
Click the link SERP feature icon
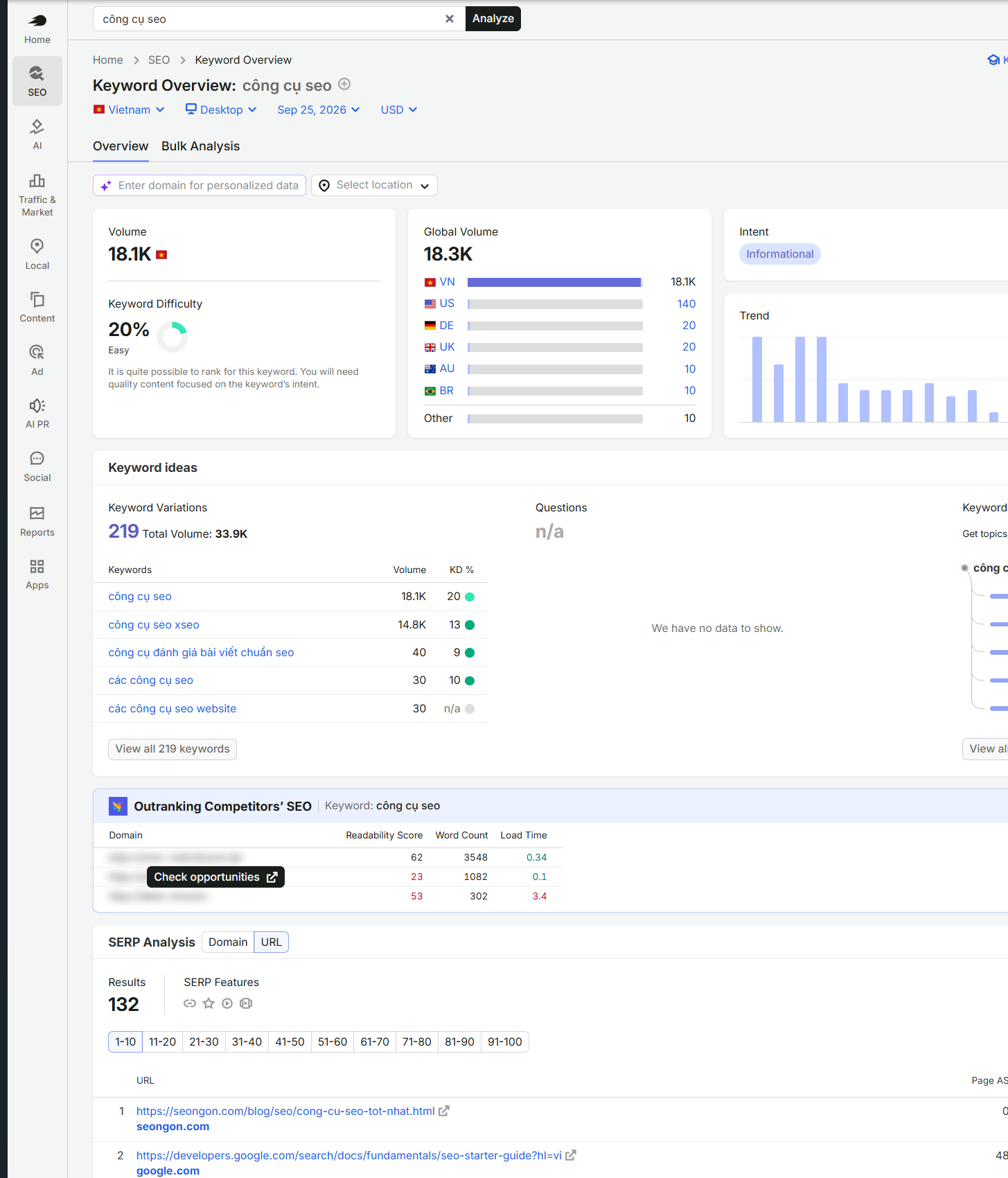point(190,1003)
